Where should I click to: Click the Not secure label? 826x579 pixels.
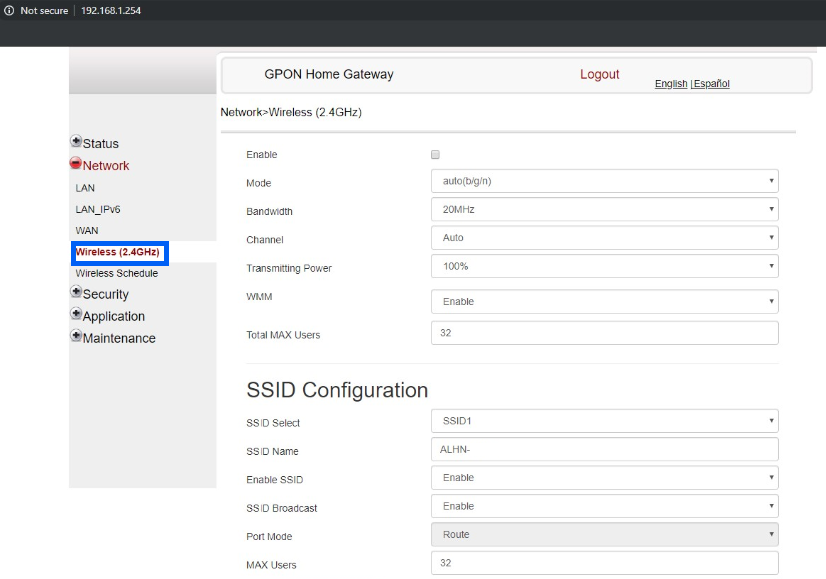pyautogui.click(x=44, y=11)
